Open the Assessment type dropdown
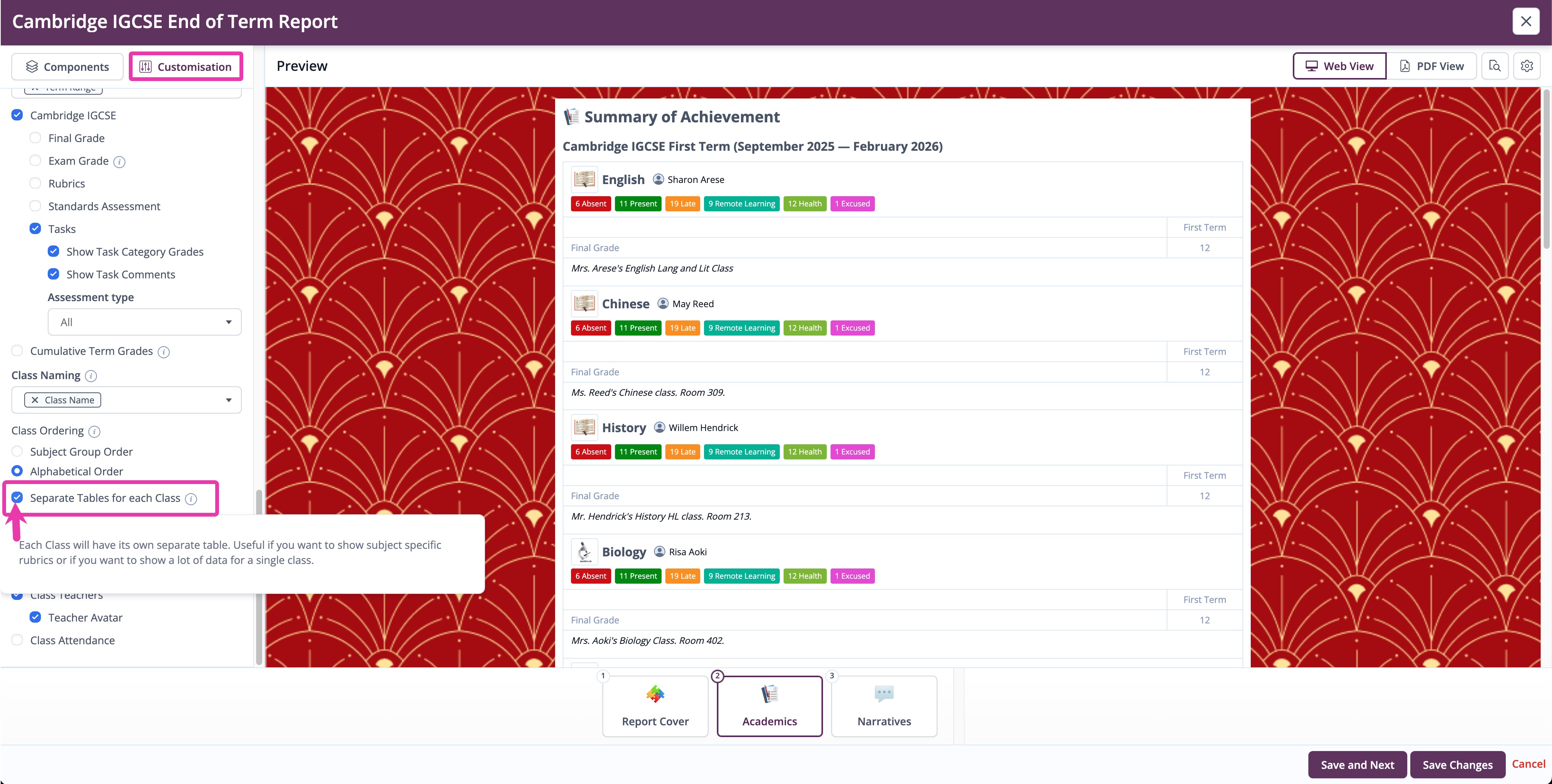Screen dimensions: 1552x784 coord(144,322)
